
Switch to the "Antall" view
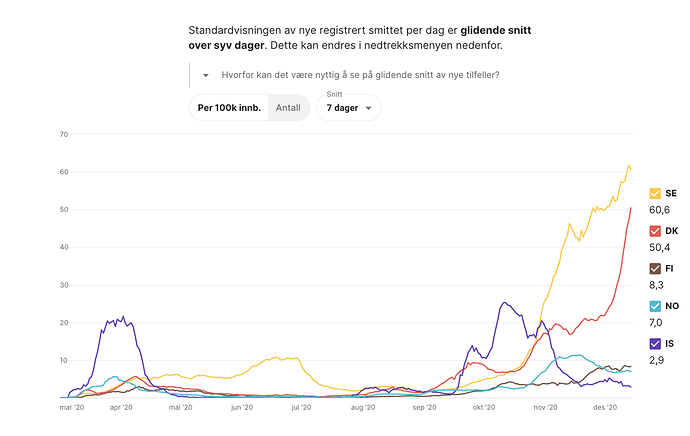[288, 107]
